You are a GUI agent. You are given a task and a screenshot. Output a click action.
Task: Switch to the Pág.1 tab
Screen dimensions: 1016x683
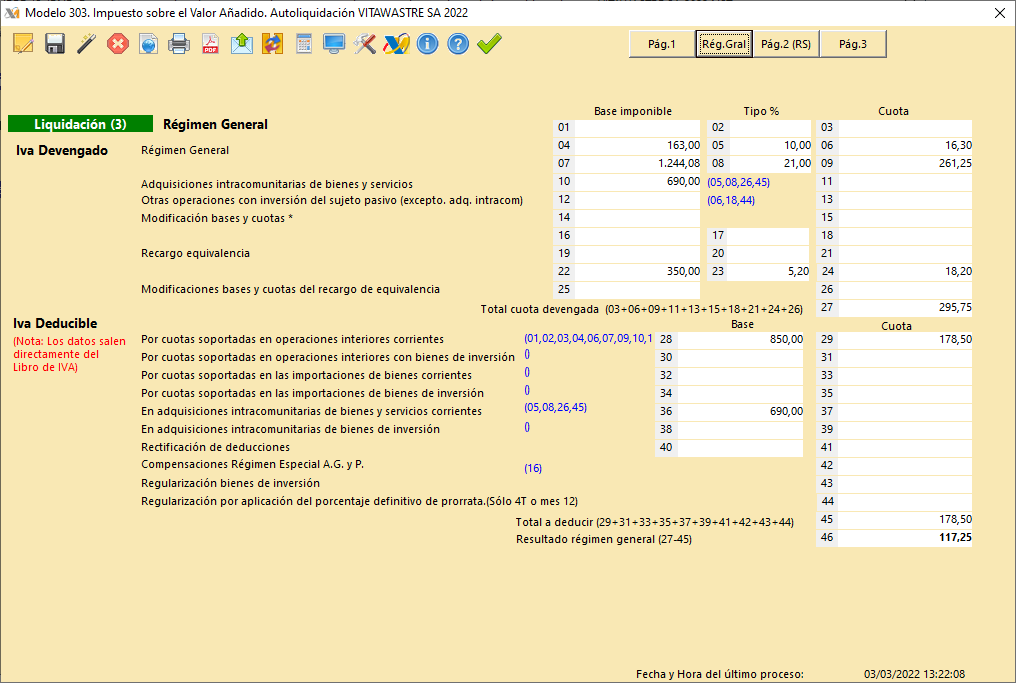click(x=662, y=44)
